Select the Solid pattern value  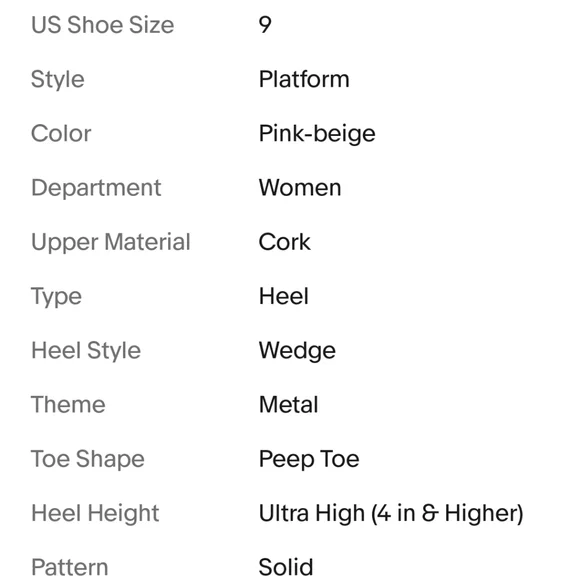pyautogui.click(x=286, y=567)
